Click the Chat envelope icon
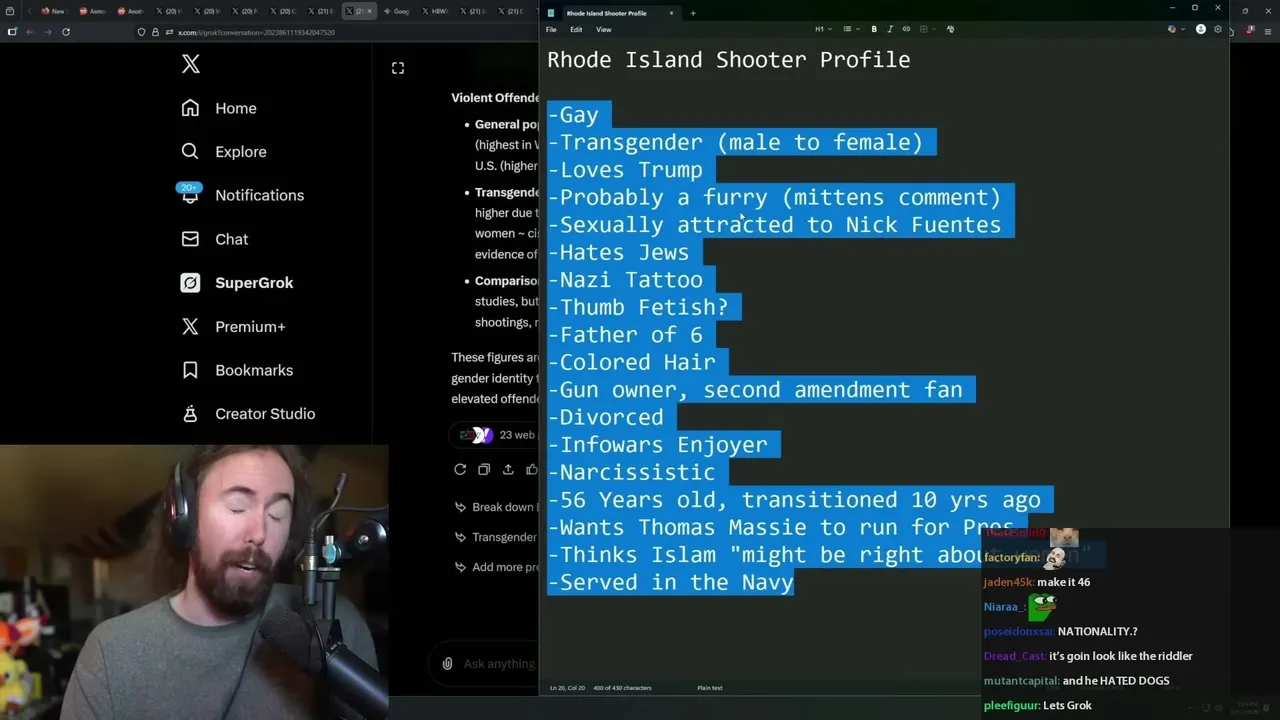The width and height of the screenshot is (1280, 720). pyautogui.click(x=190, y=239)
